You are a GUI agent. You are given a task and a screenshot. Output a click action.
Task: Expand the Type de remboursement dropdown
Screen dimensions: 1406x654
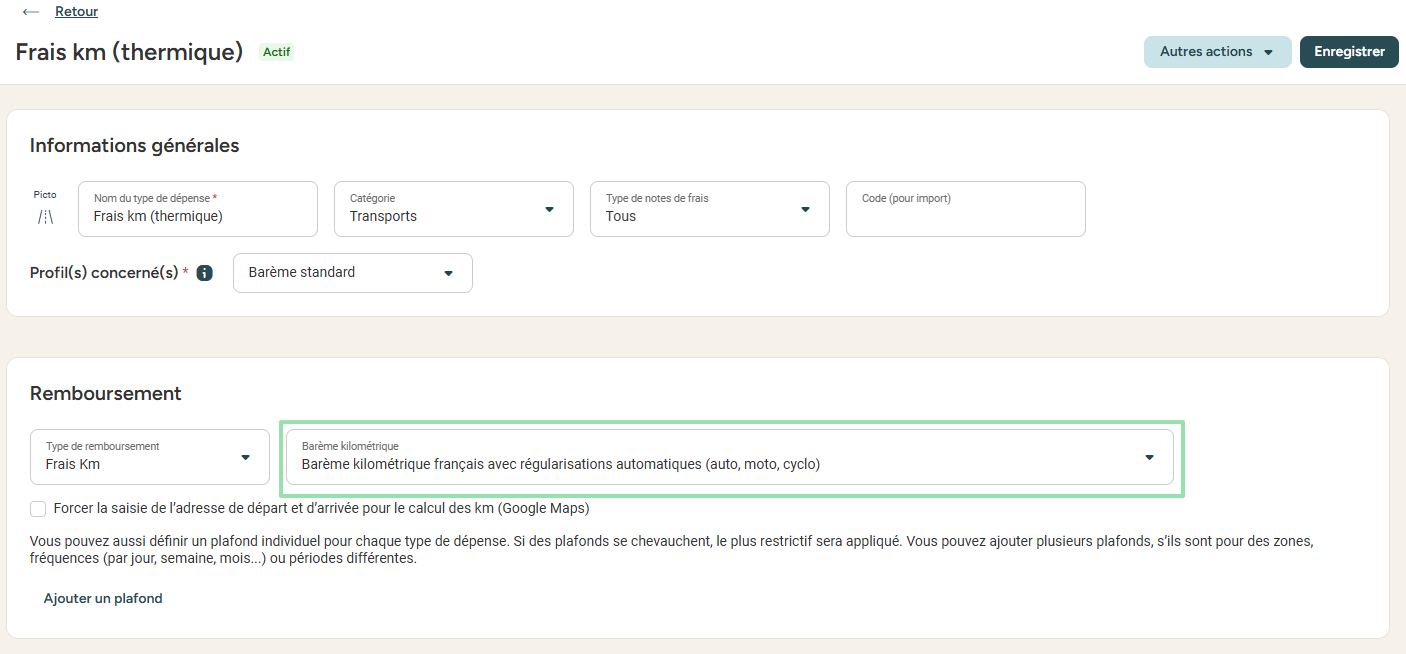(x=149, y=457)
